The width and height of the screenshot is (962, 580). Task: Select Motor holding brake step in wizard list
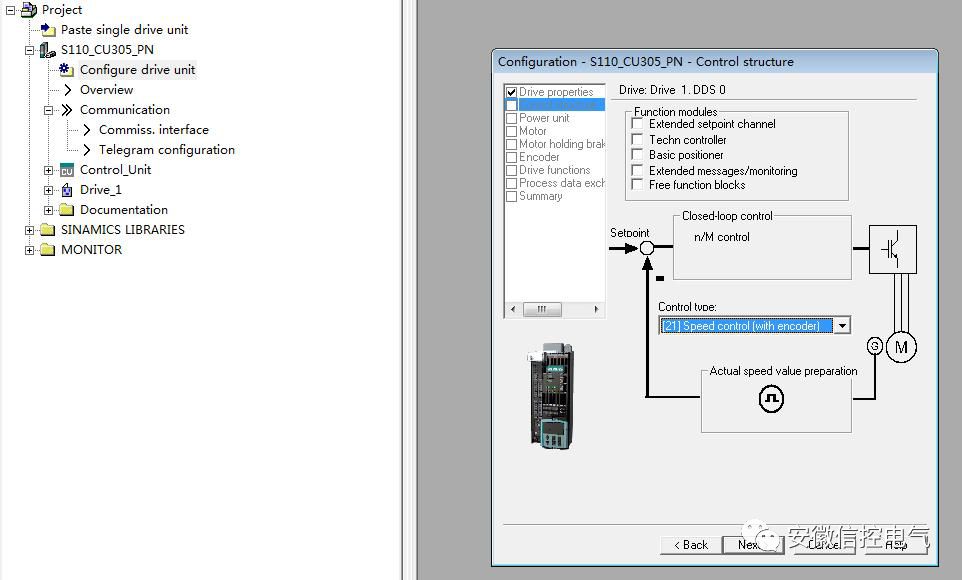click(562, 144)
